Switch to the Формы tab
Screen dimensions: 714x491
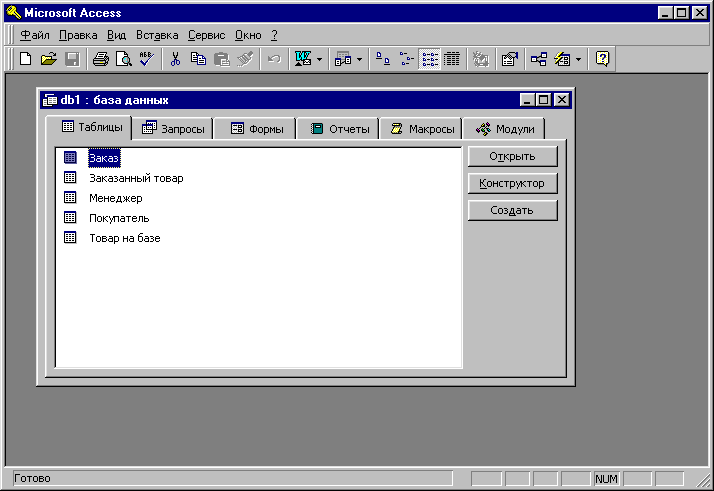pos(256,129)
